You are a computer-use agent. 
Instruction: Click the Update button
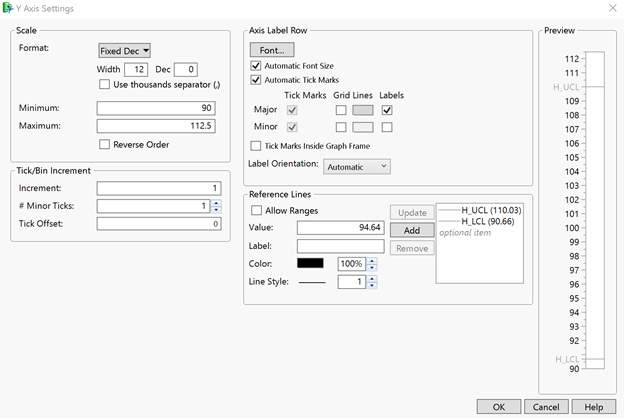coord(412,213)
